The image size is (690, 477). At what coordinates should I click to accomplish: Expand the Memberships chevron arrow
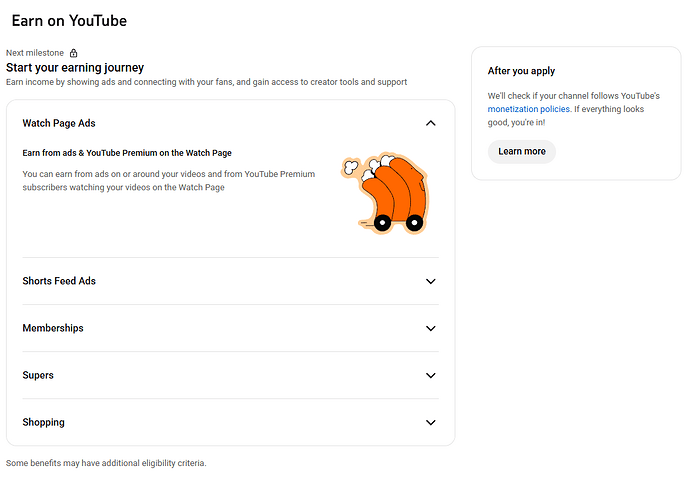[x=430, y=328]
